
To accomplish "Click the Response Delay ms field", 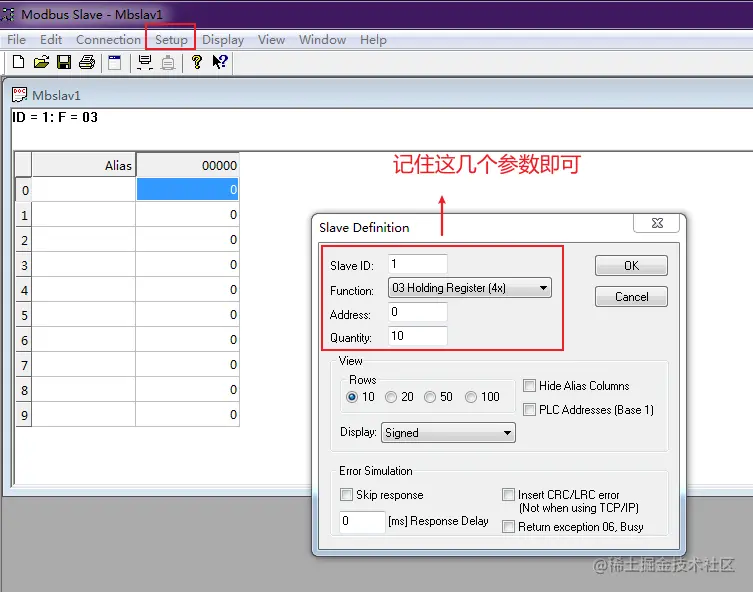I will point(362,521).
